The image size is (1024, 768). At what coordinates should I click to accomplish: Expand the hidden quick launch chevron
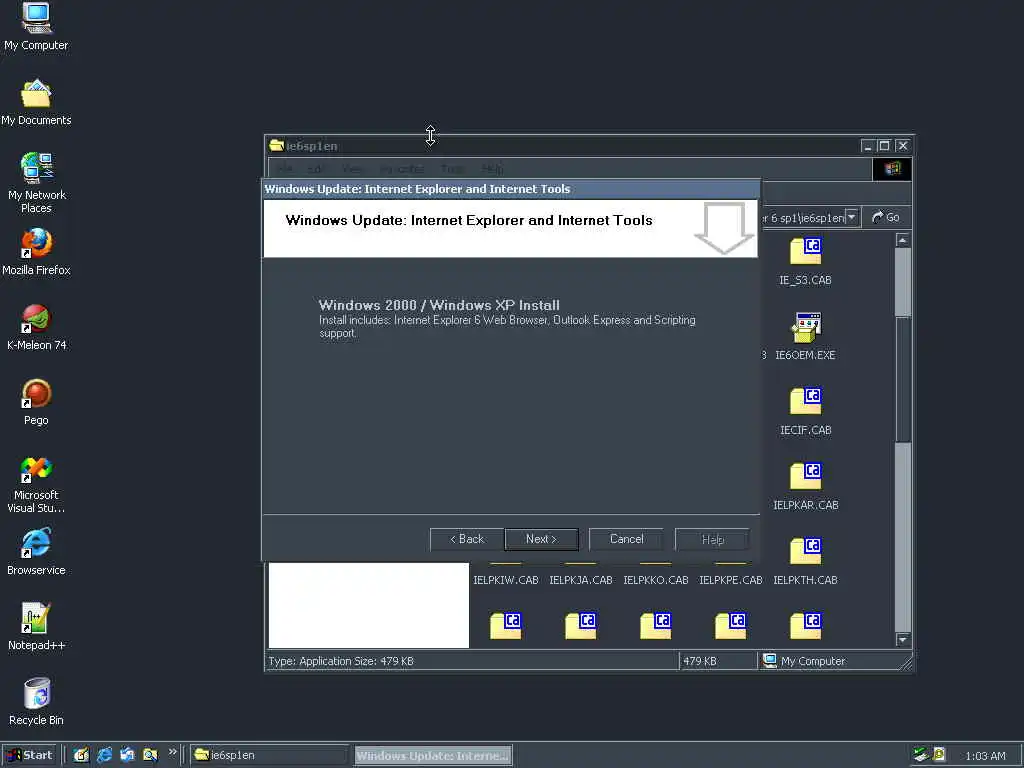tap(172, 752)
